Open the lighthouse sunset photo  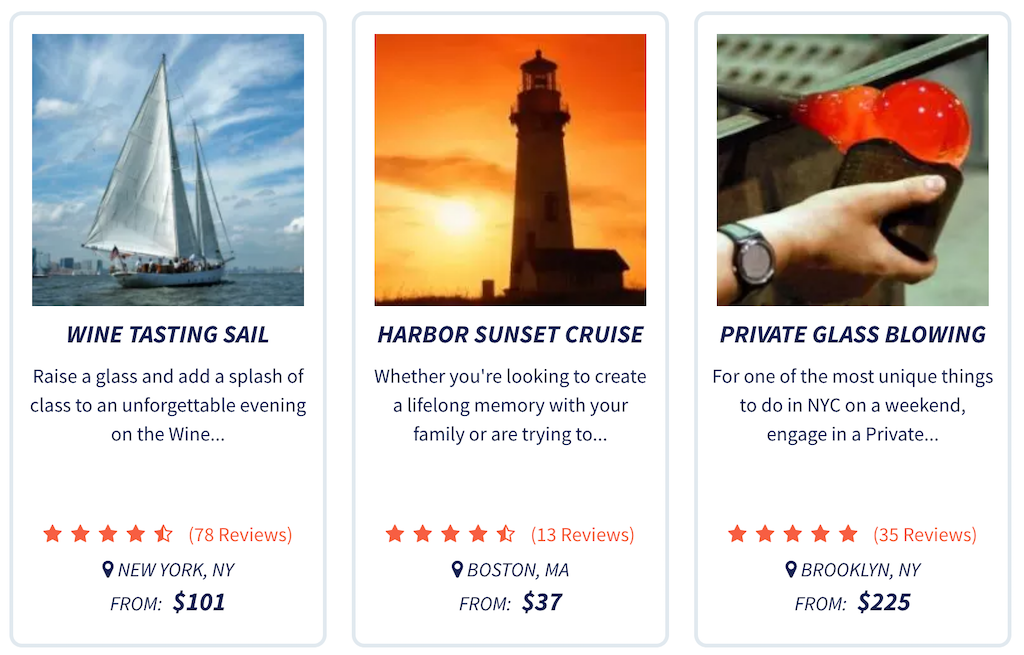(510, 170)
